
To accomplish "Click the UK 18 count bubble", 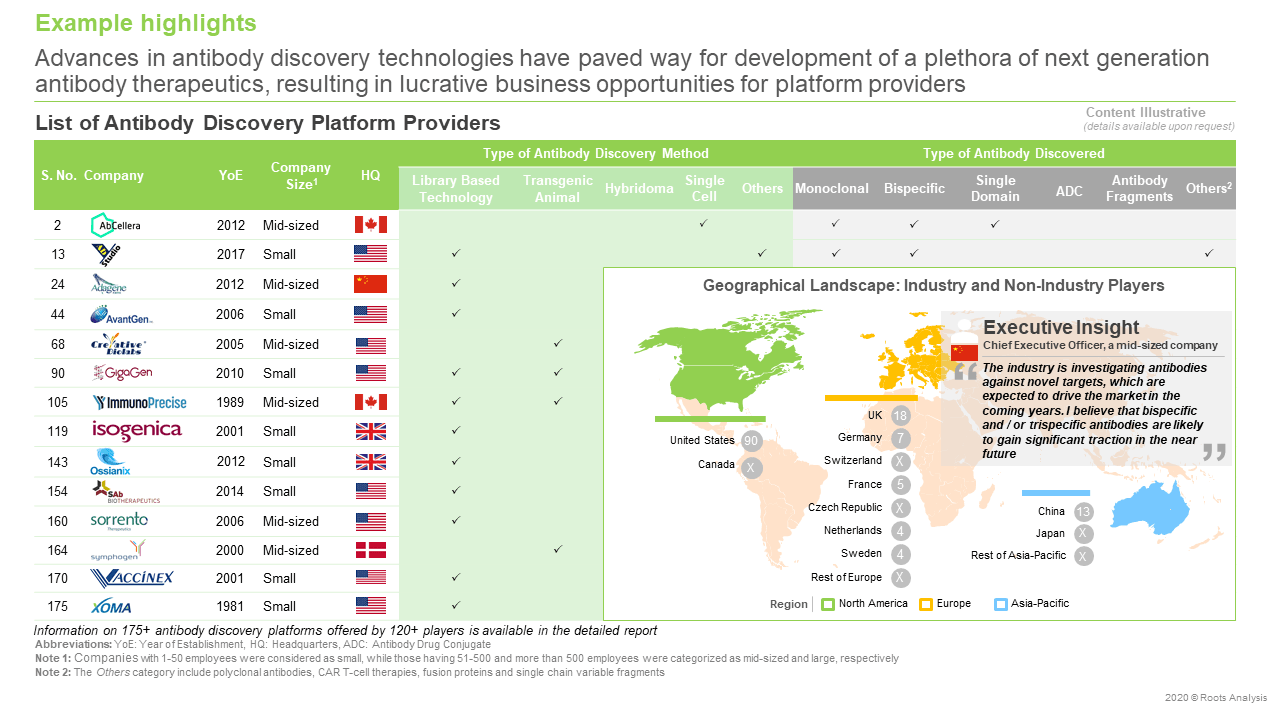I will pyautogui.click(x=901, y=416).
